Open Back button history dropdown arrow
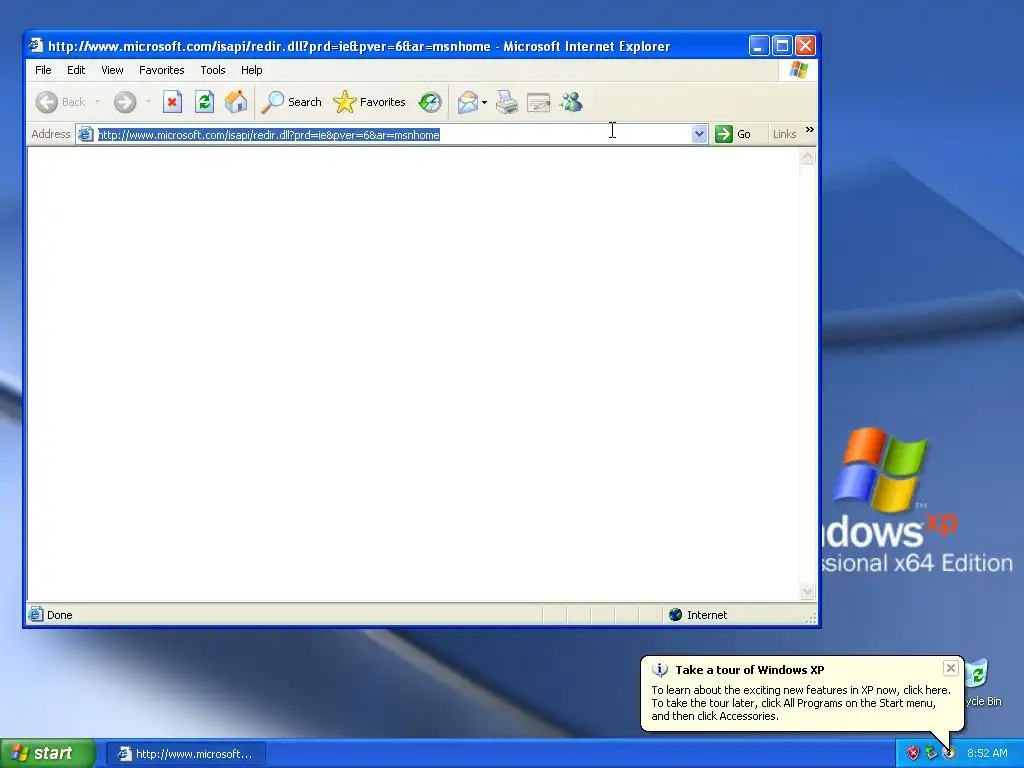This screenshot has width=1024, height=768. pyautogui.click(x=97, y=102)
